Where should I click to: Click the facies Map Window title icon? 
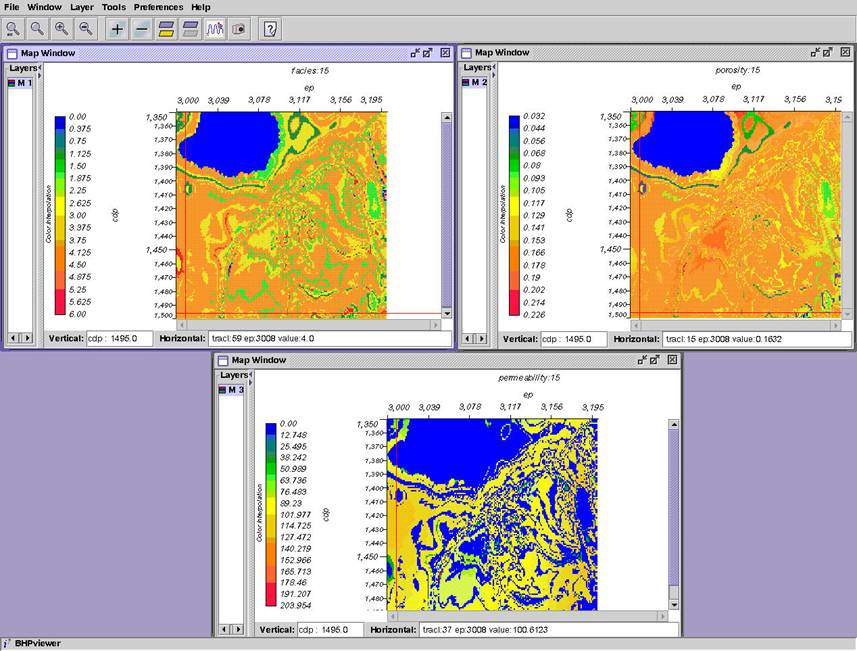(x=11, y=53)
